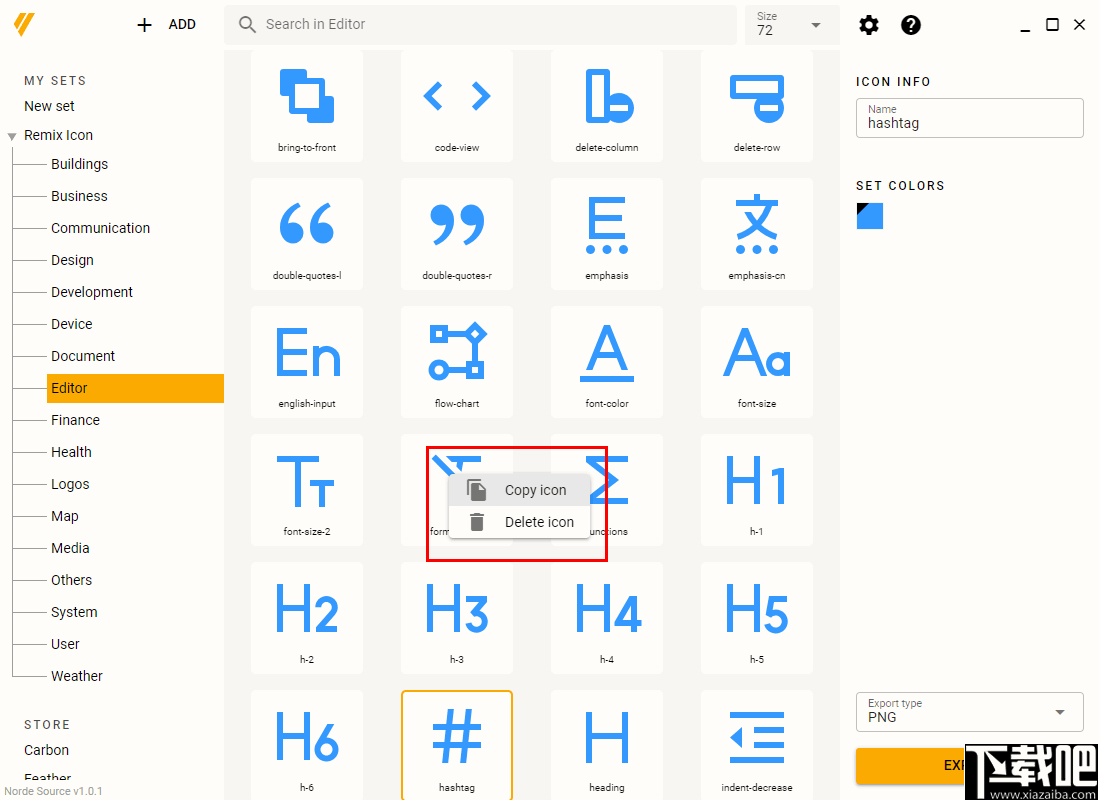Click the Set Colors swatch
The image size is (1100, 800).
click(869, 216)
